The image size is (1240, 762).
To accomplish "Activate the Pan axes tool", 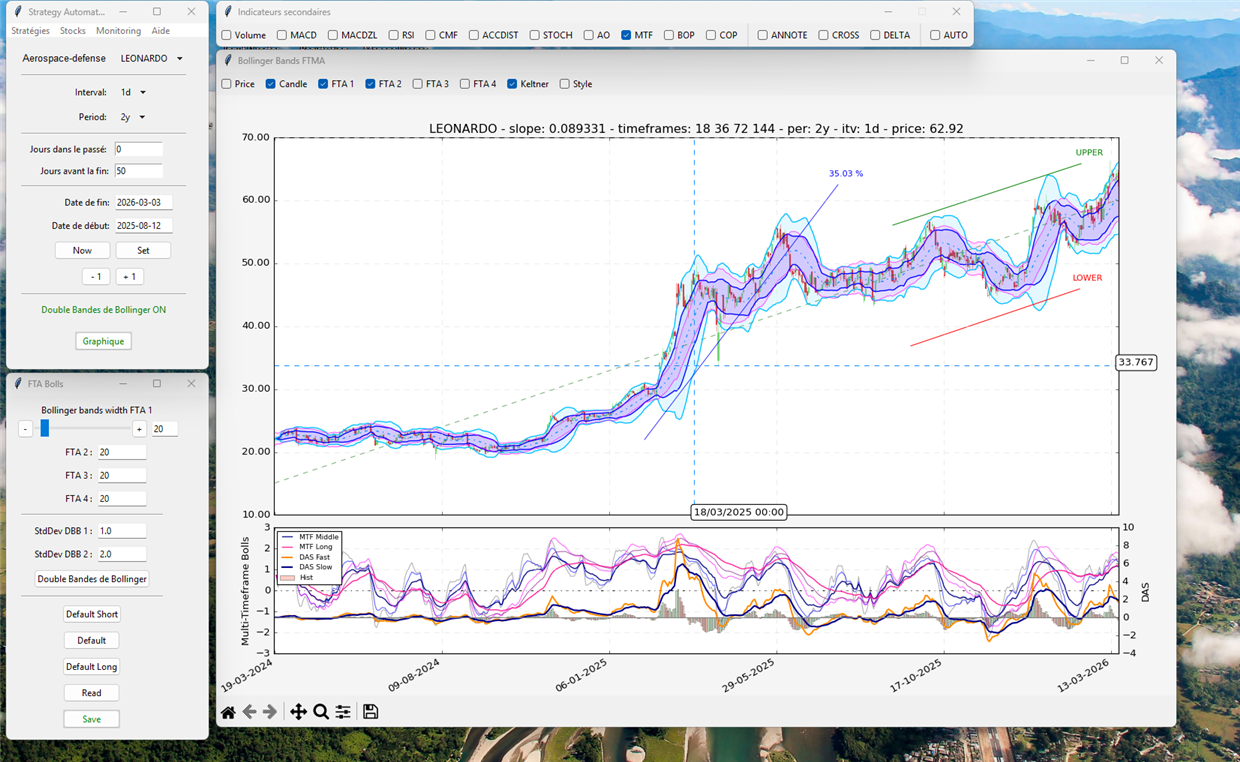I will pos(298,712).
